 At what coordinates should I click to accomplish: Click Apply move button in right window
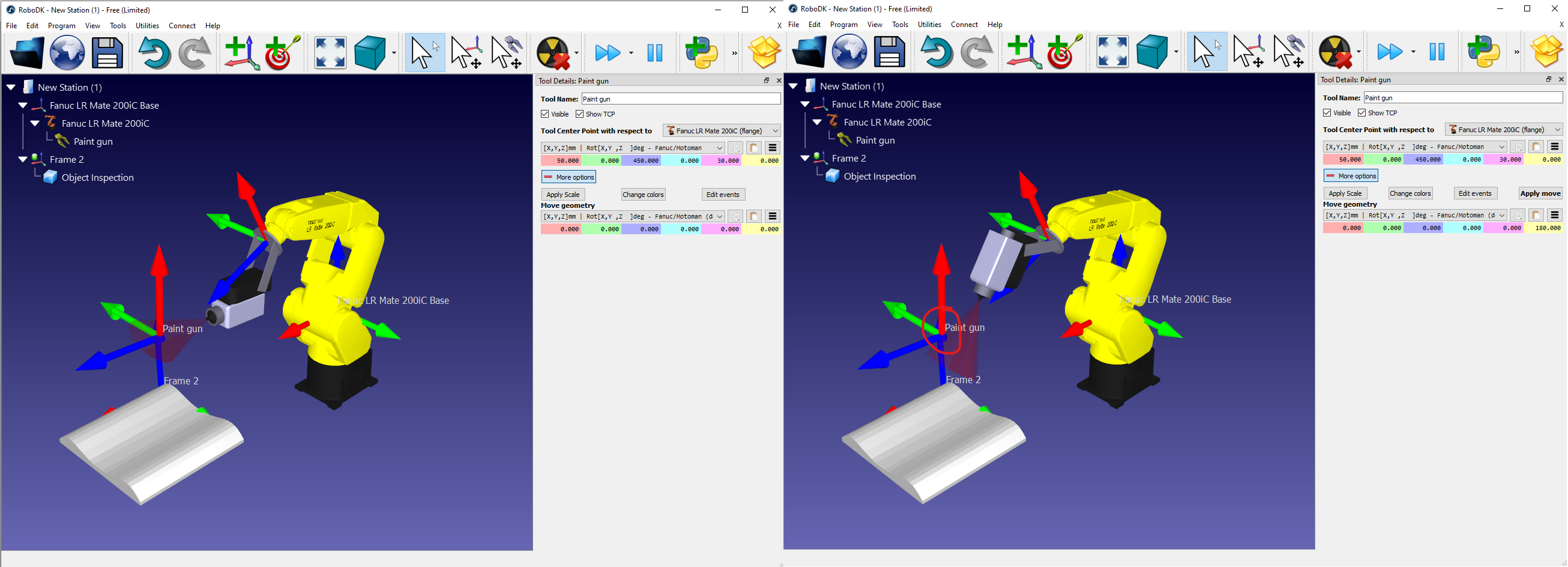(x=1539, y=193)
